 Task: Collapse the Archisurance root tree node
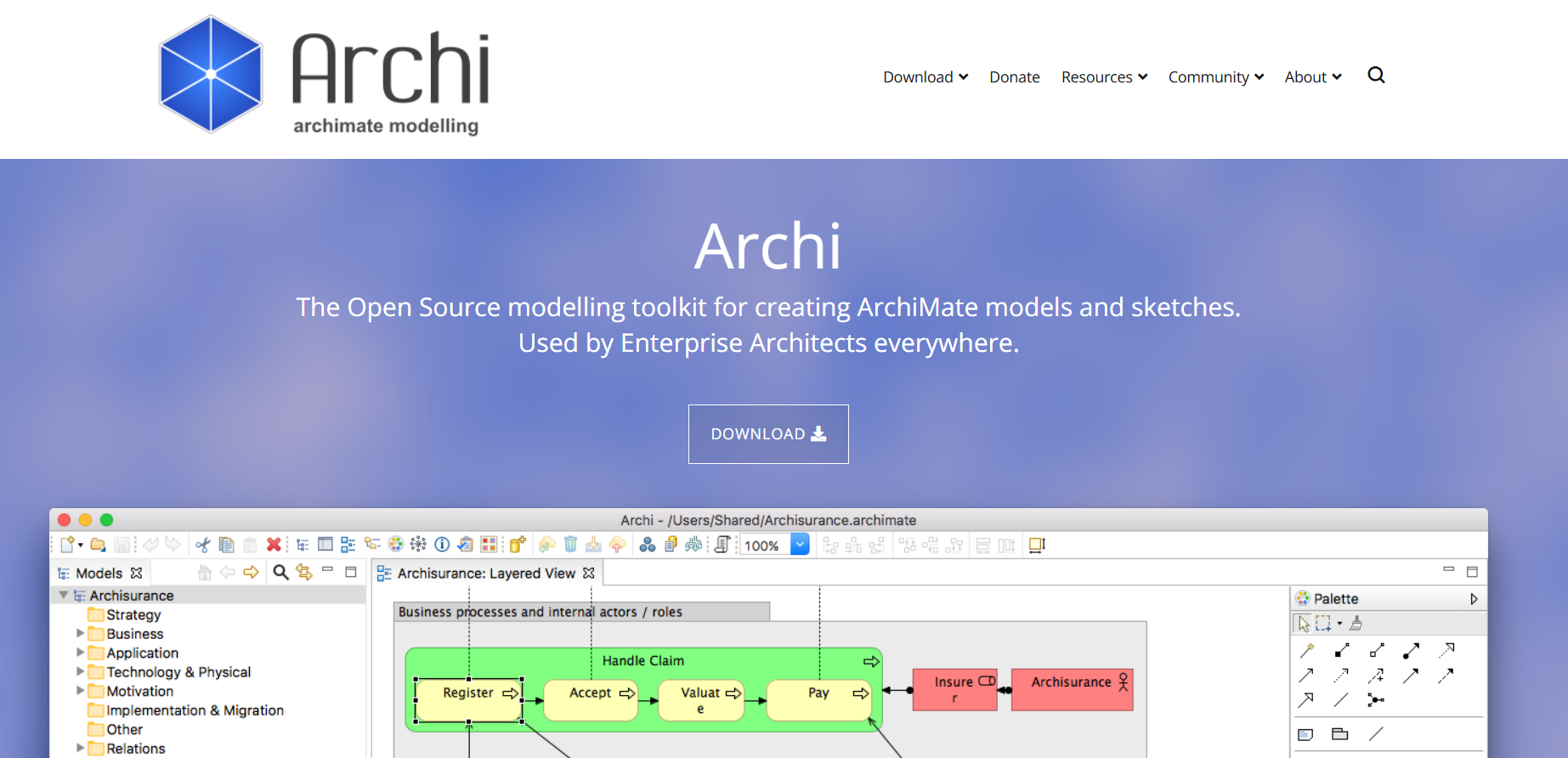63,595
